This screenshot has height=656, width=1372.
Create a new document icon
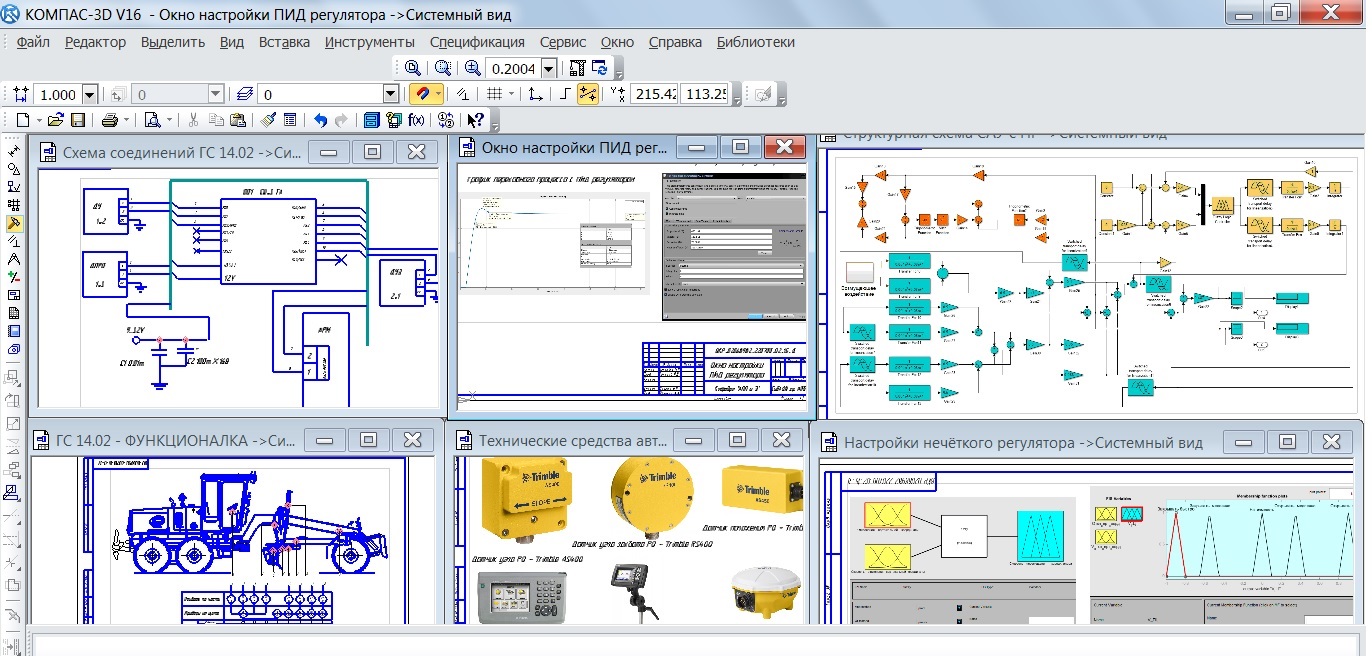click(x=22, y=120)
